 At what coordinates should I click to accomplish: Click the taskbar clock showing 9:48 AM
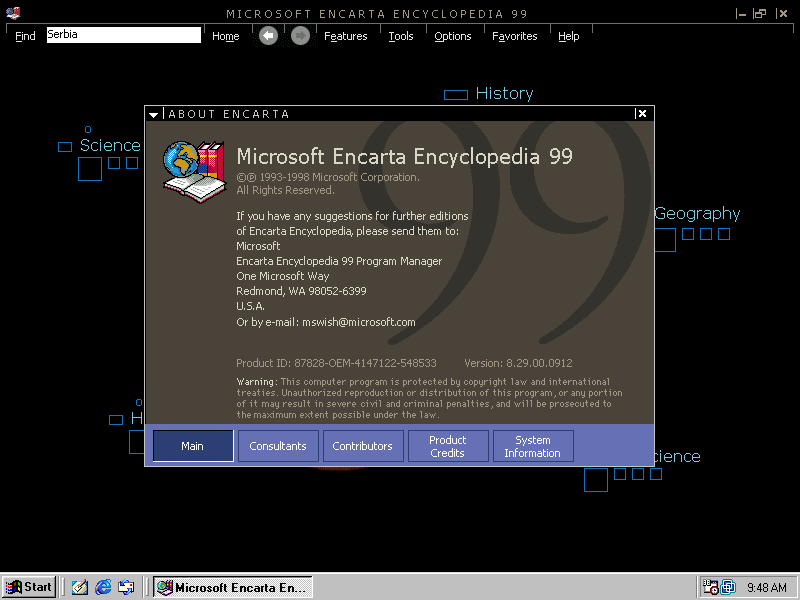coord(767,588)
